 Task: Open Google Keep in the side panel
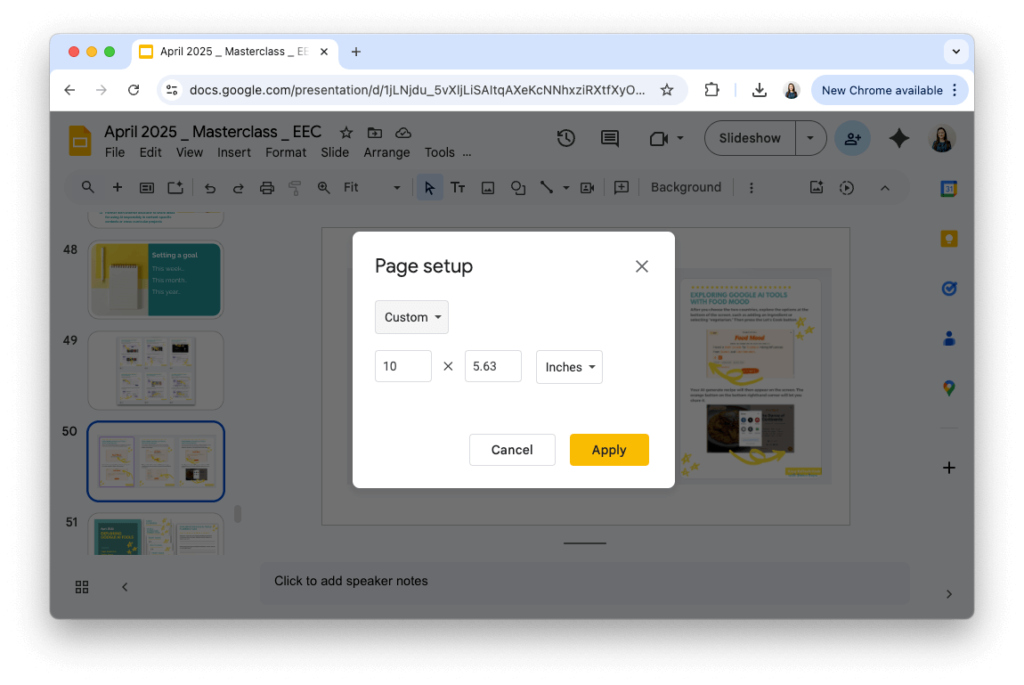(947, 238)
